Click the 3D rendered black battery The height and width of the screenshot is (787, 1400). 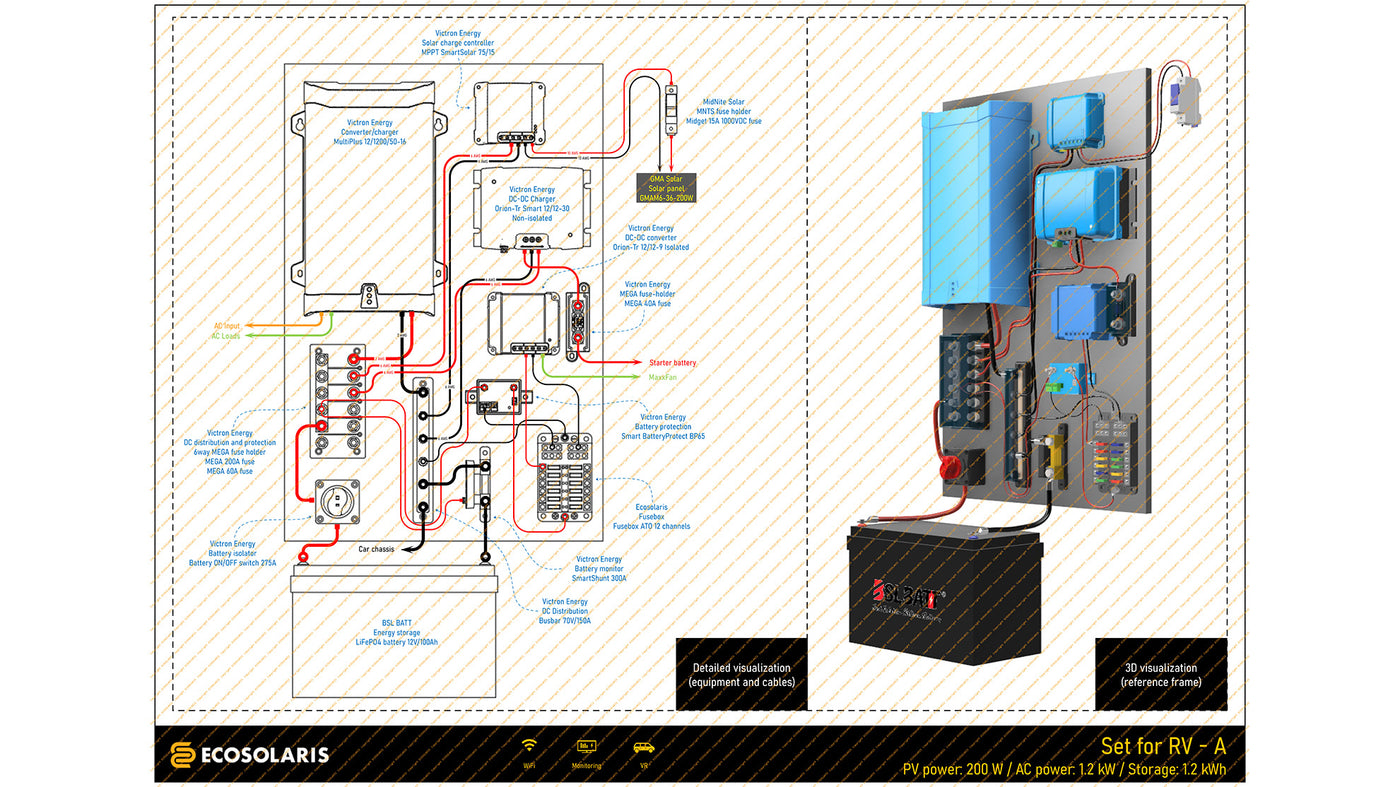pos(945,595)
